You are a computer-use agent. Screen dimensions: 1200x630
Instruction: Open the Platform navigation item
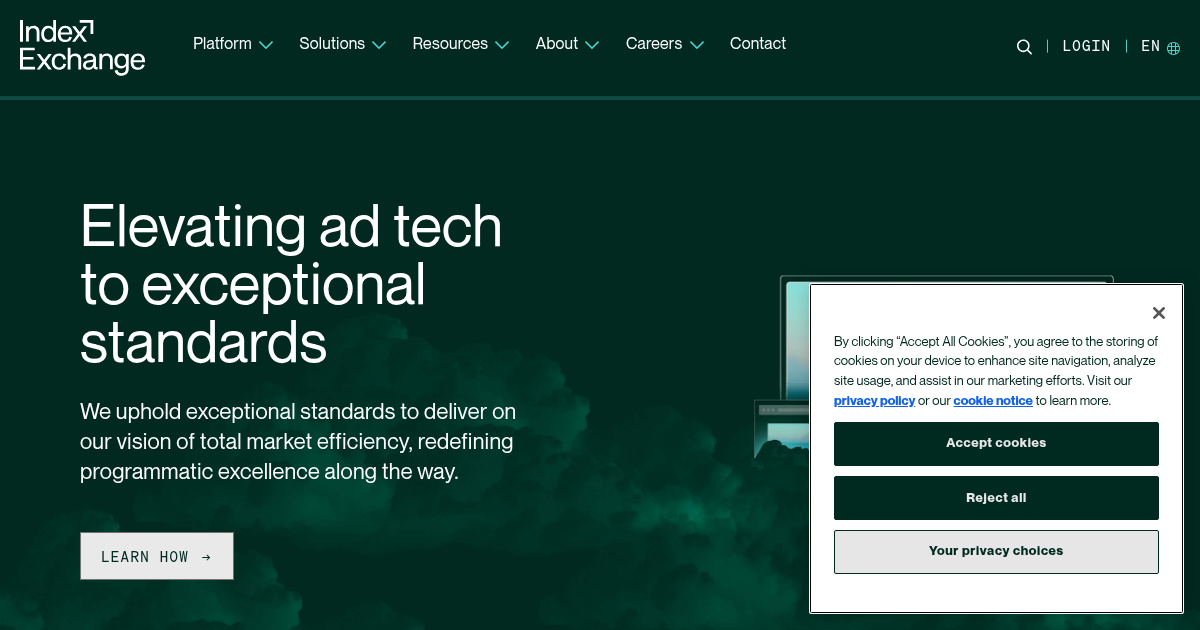222,44
